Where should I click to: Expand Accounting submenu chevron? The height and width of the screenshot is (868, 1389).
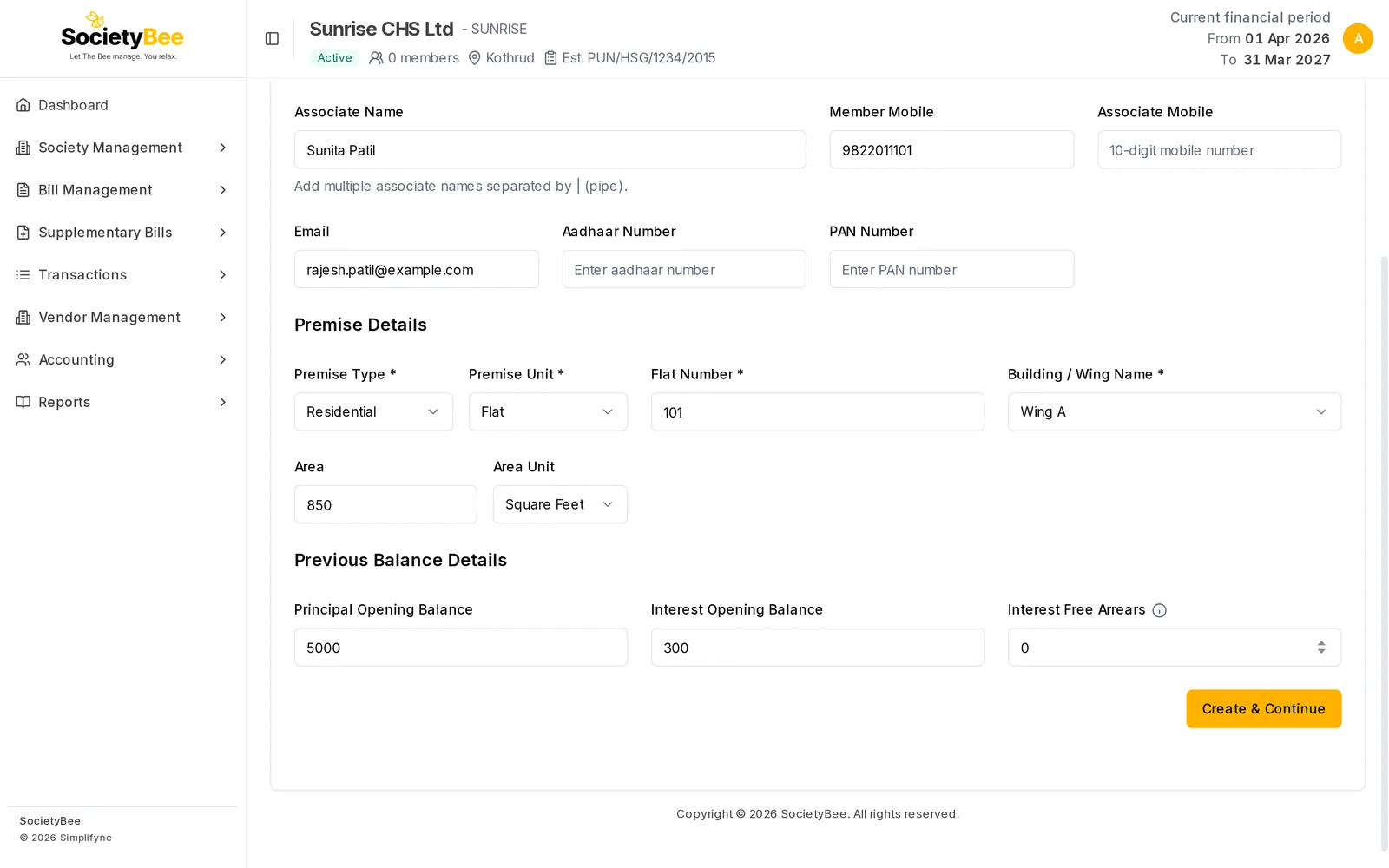pyautogui.click(x=222, y=359)
